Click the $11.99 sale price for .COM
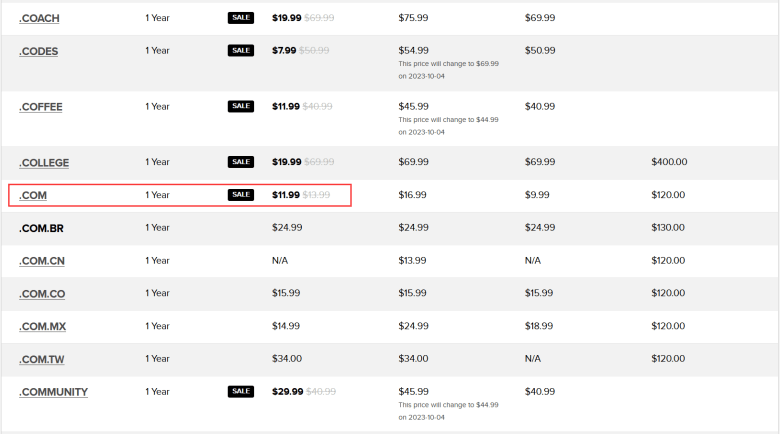Screen dimensions: 780x434 tap(286, 195)
